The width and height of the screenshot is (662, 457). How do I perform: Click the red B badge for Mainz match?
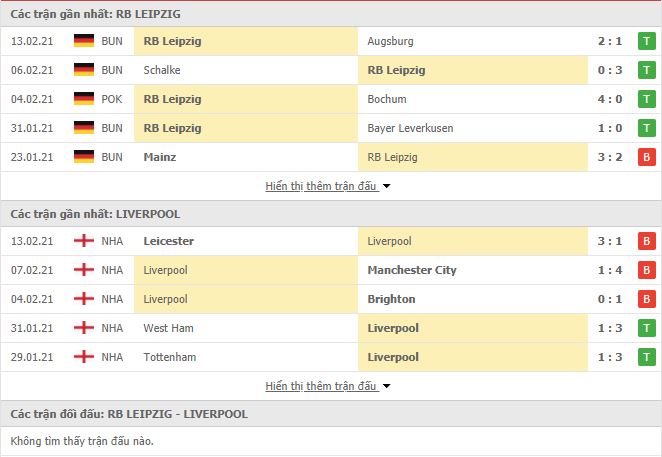click(x=646, y=157)
